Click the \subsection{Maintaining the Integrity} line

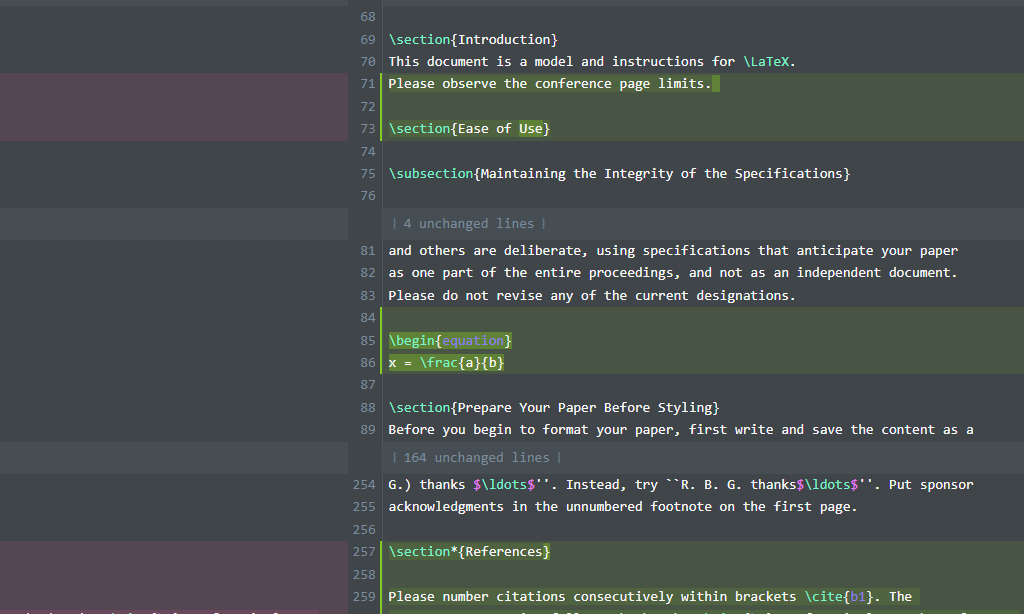[x=619, y=173]
